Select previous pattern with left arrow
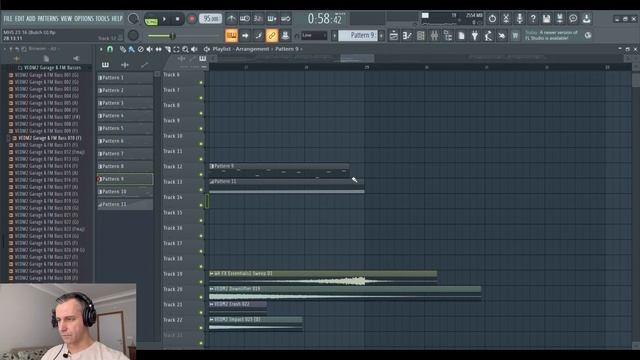Image resolution: width=640 pixels, height=360 pixels. (334, 36)
